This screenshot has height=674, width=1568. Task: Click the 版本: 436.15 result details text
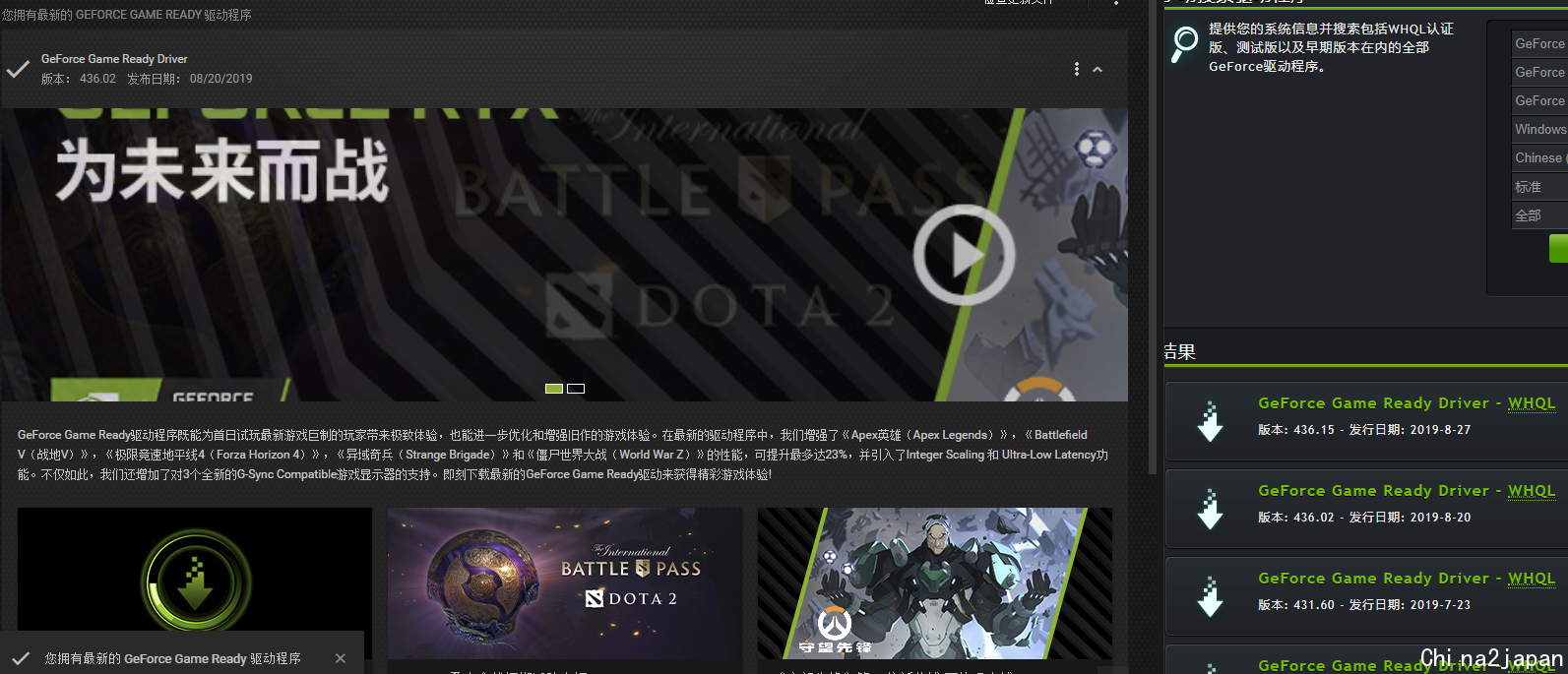tap(1364, 430)
